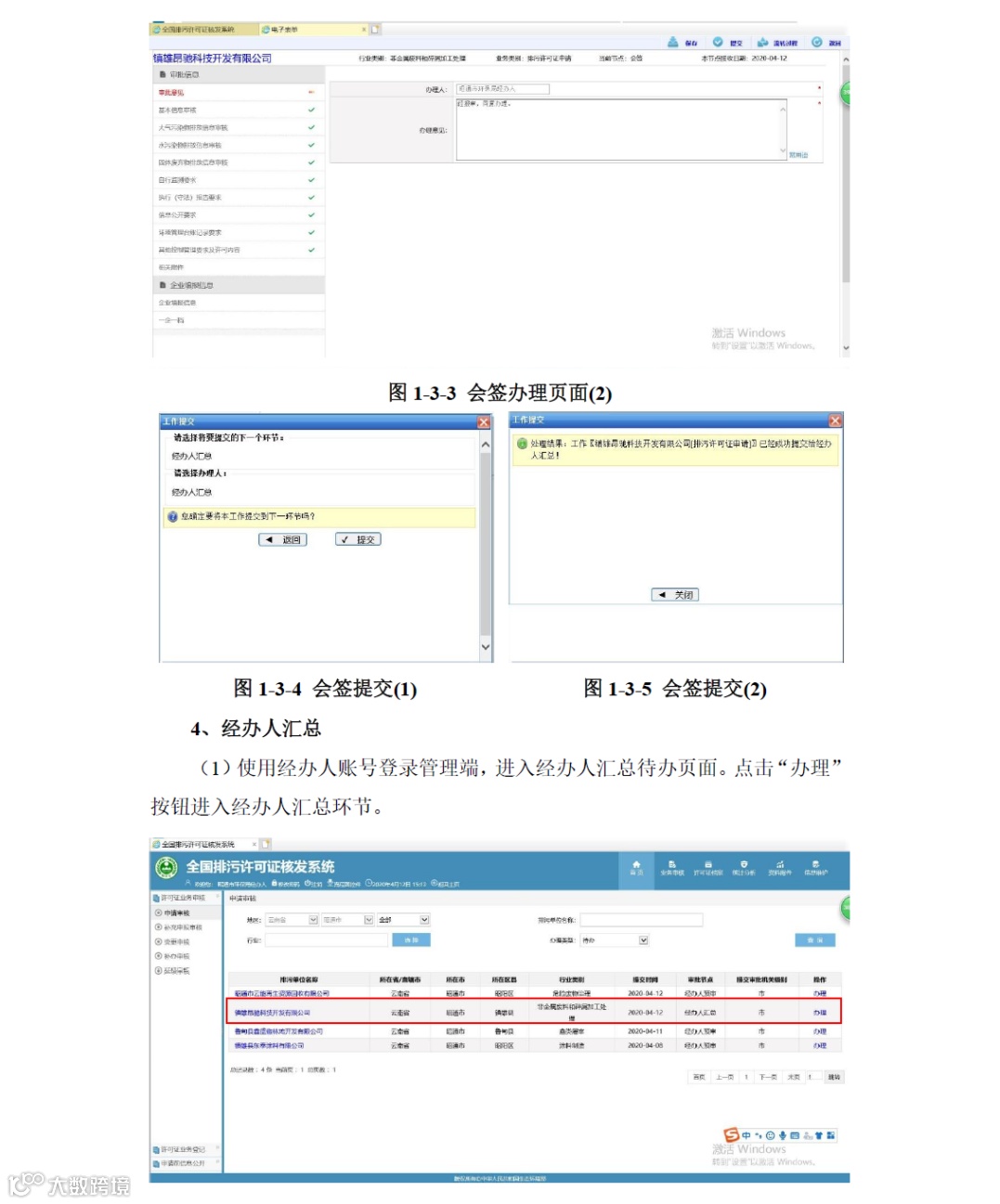Screen dimensions: 1000x1204
Task: Open 基本信息审核 in the left list
Action: pyautogui.click(x=239, y=110)
